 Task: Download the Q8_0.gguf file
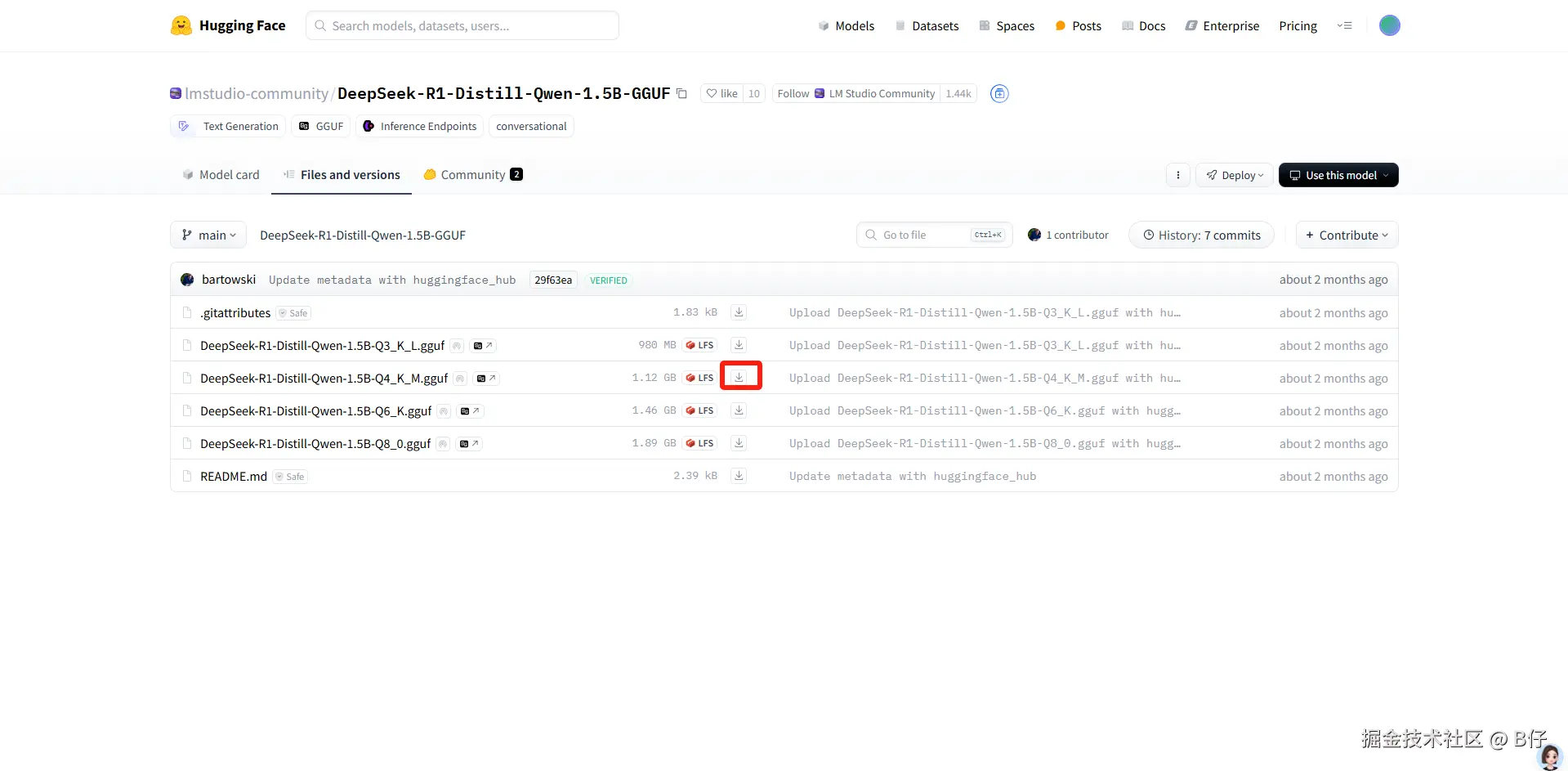tap(739, 443)
